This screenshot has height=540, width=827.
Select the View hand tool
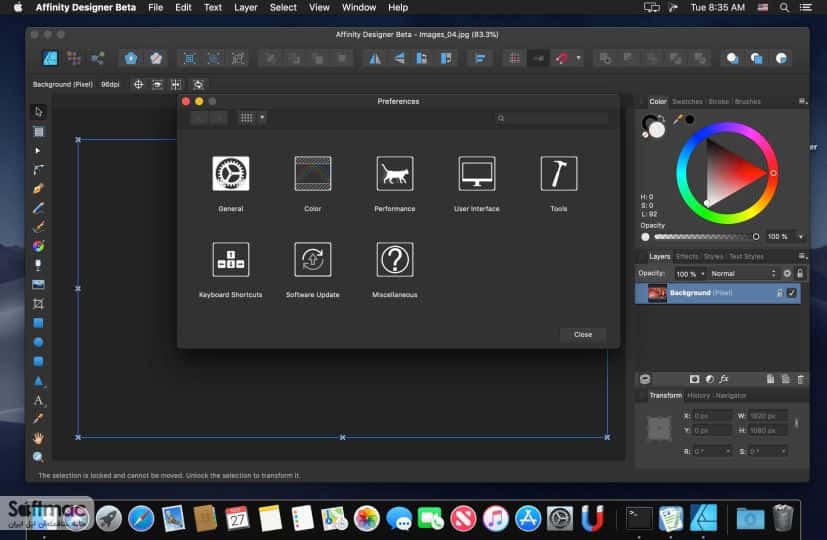click(39, 438)
